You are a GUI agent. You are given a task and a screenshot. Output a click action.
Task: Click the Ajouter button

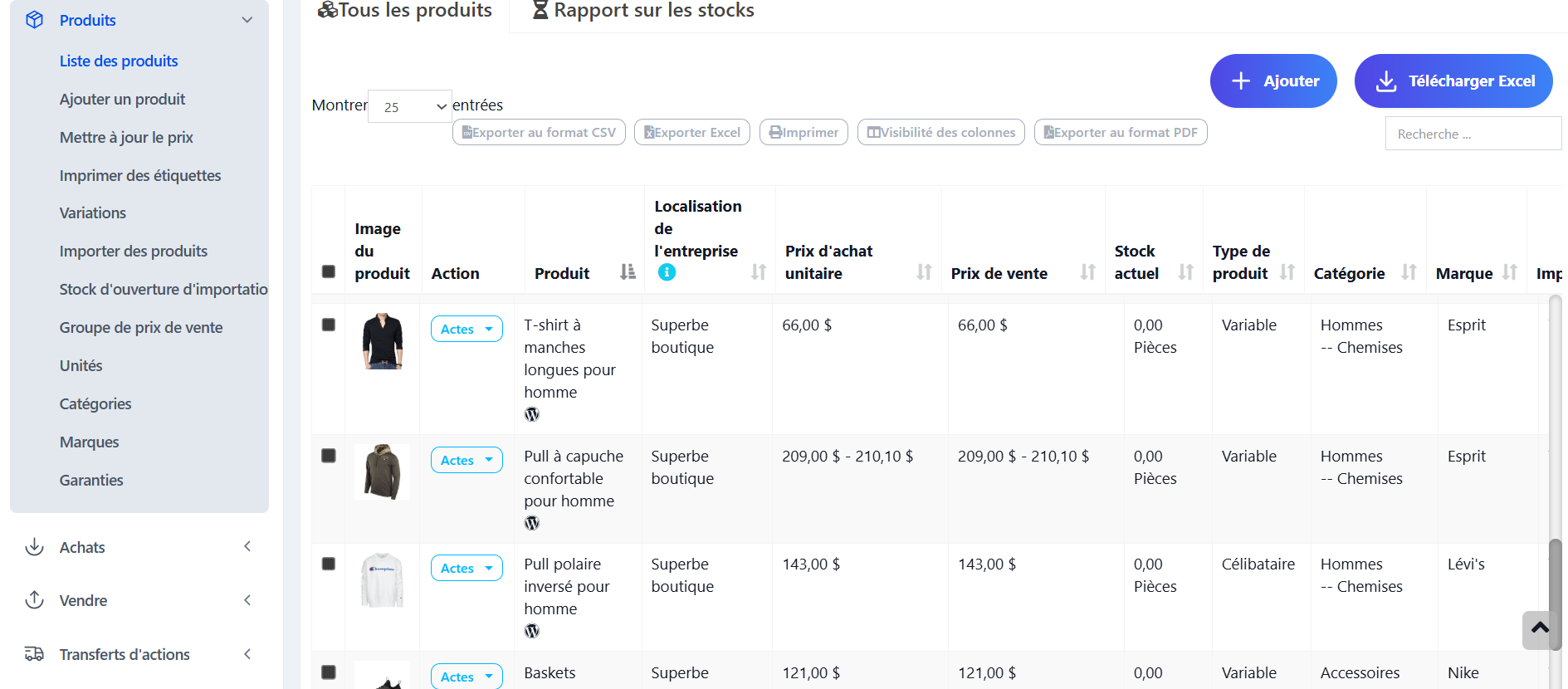tap(1272, 81)
